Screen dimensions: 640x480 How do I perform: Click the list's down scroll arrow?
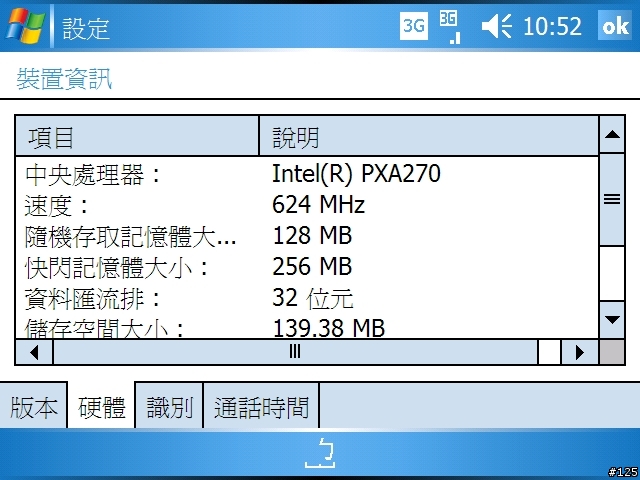[x=612, y=320]
